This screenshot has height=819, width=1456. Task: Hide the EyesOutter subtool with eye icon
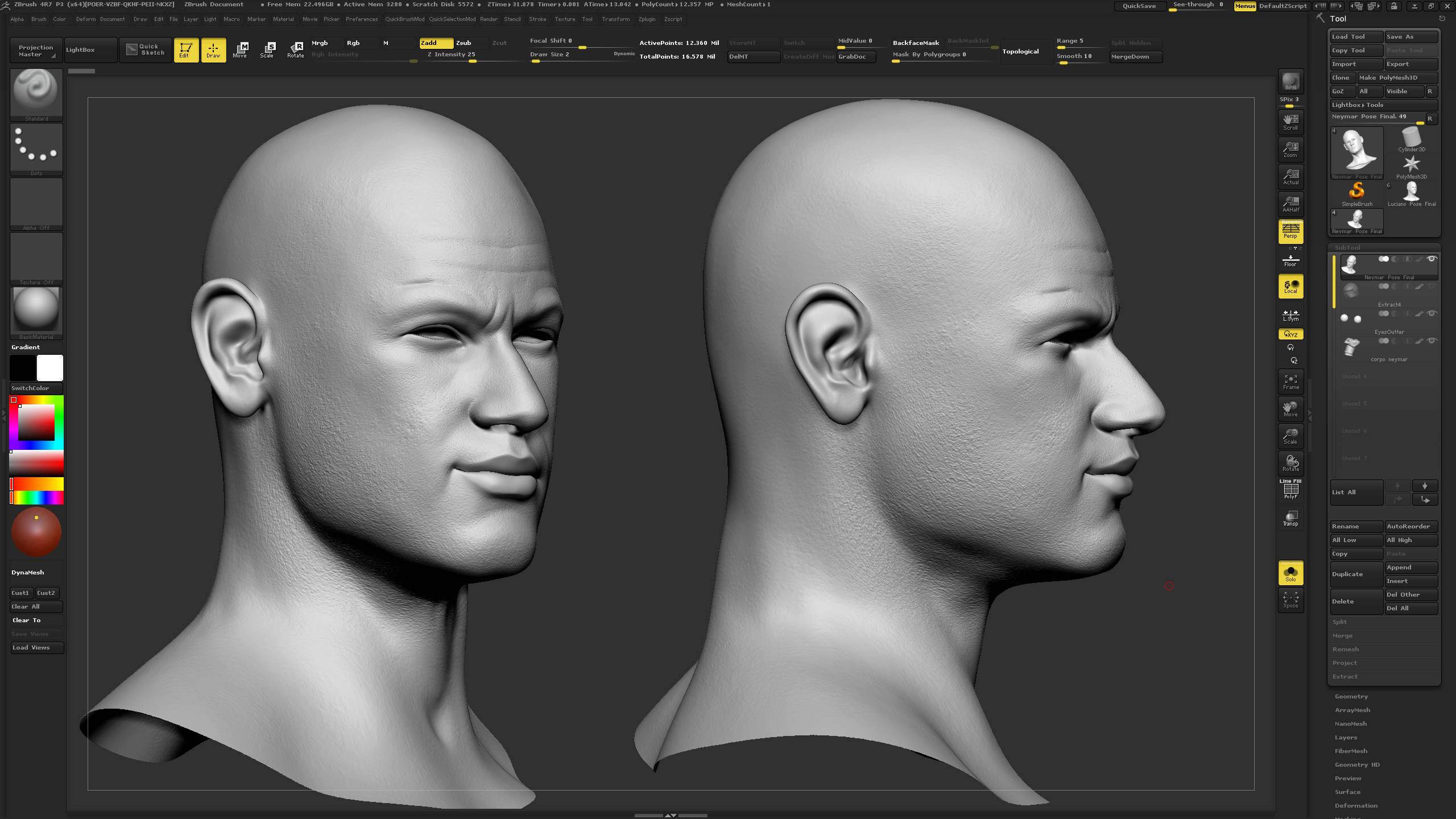pos(1432,313)
